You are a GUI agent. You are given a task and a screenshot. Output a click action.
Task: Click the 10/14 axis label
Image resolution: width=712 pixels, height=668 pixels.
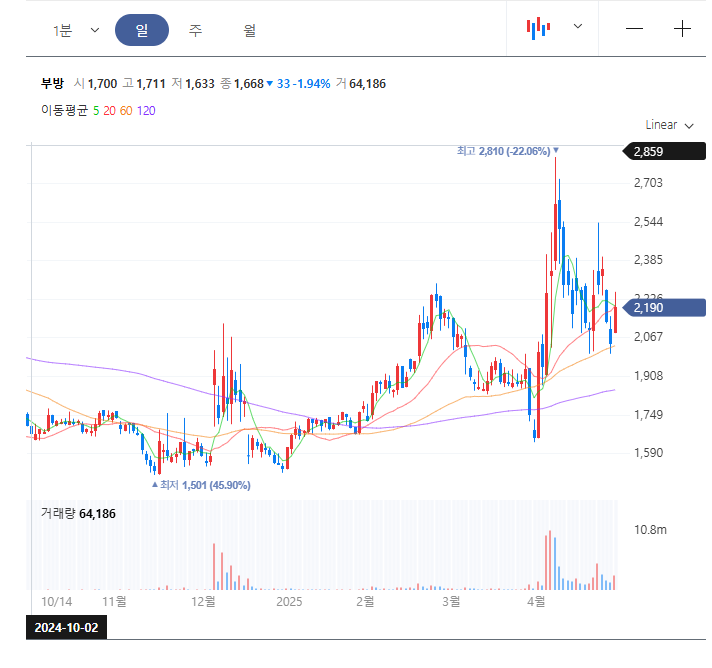(57, 602)
